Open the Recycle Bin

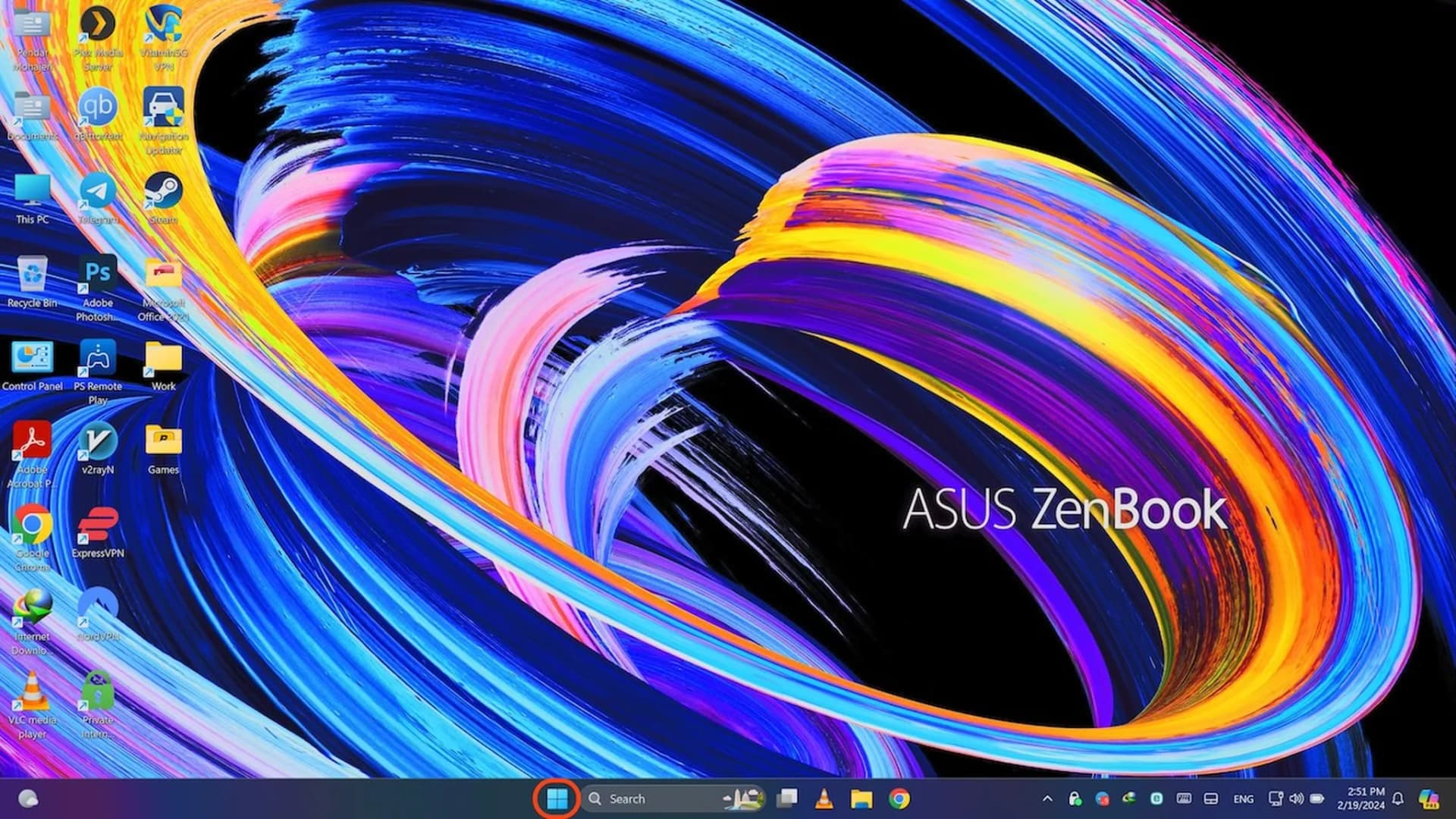tap(30, 273)
